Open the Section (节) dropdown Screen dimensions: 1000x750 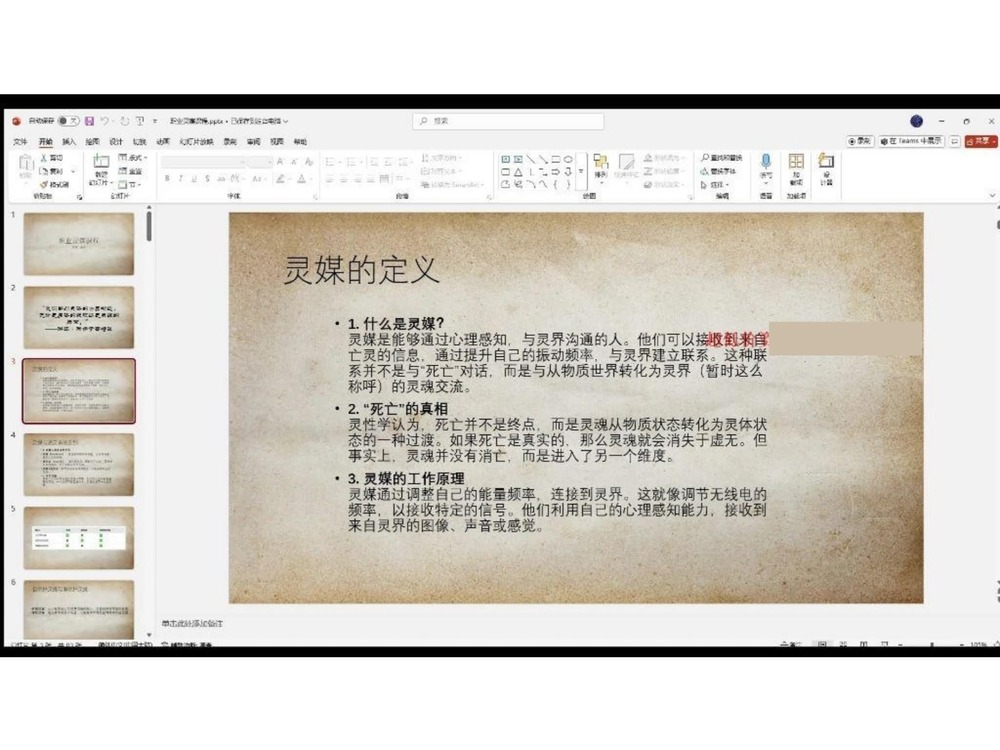click(x=129, y=184)
